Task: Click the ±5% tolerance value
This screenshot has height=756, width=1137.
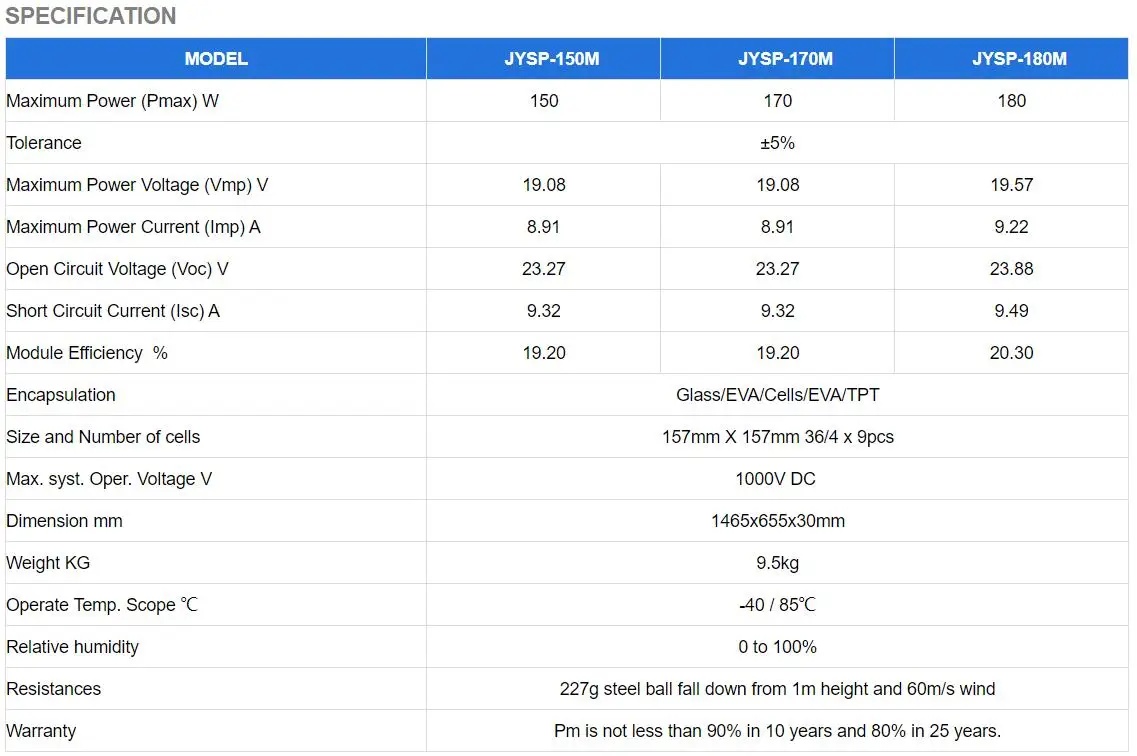Action: pos(777,143)
